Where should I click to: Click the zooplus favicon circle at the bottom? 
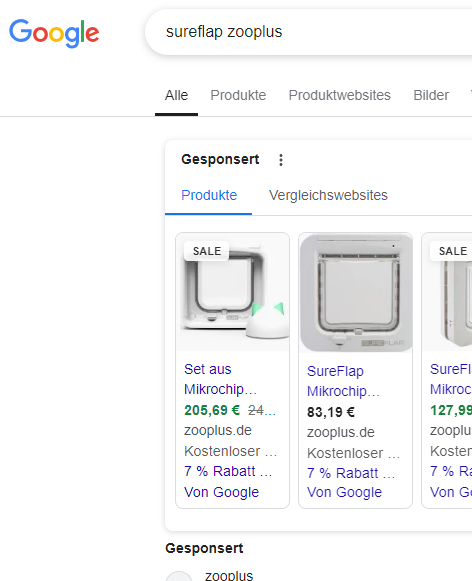tap(179, 576)
